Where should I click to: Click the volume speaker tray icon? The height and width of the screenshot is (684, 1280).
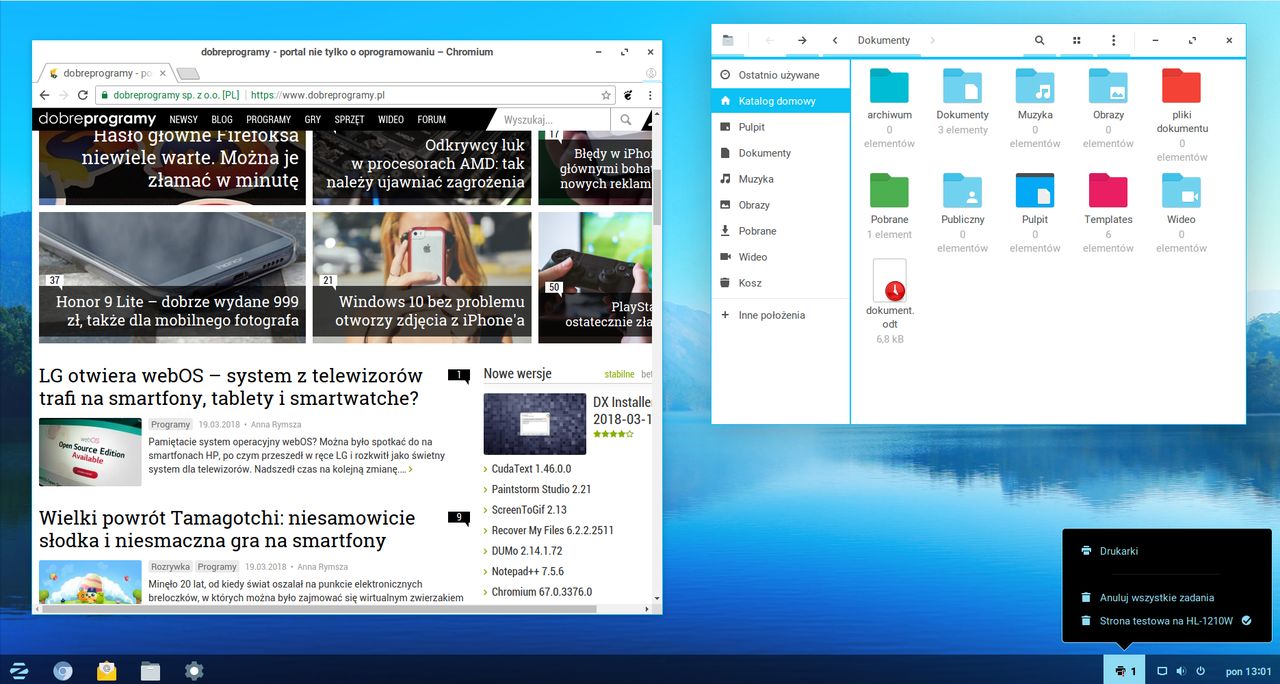click(1181, 671)
